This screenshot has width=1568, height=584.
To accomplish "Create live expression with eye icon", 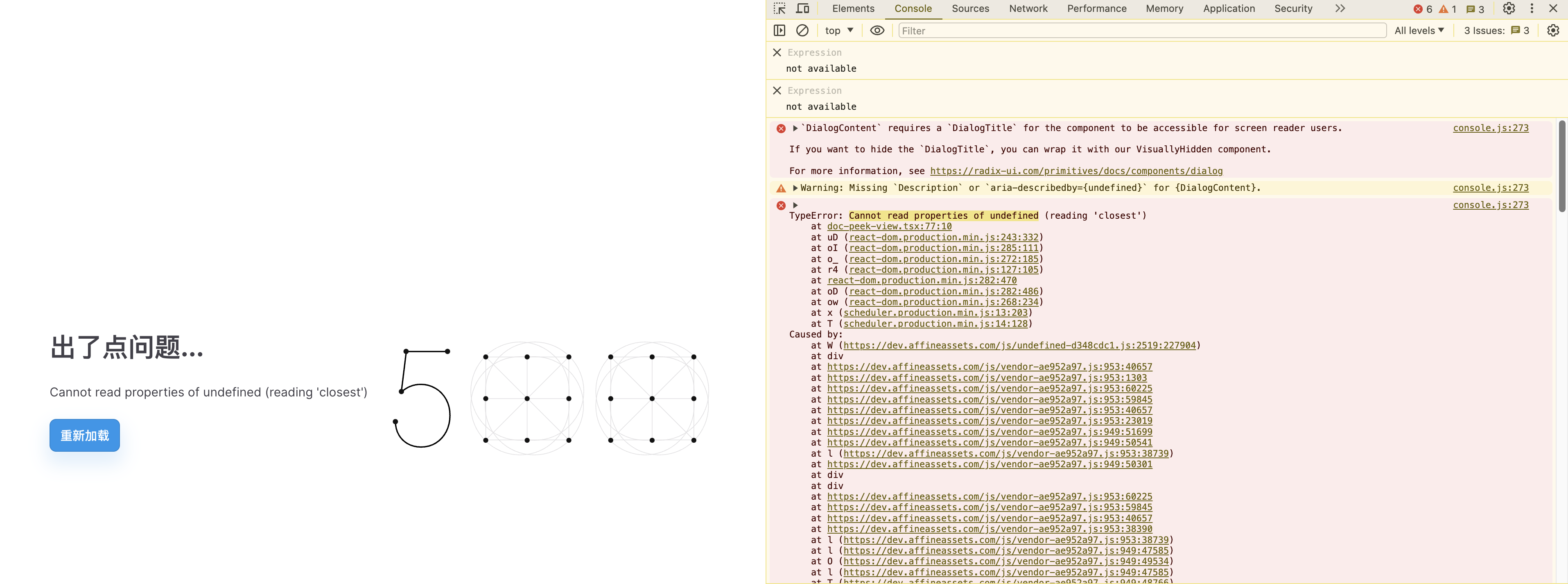I will tap(877, 30).
